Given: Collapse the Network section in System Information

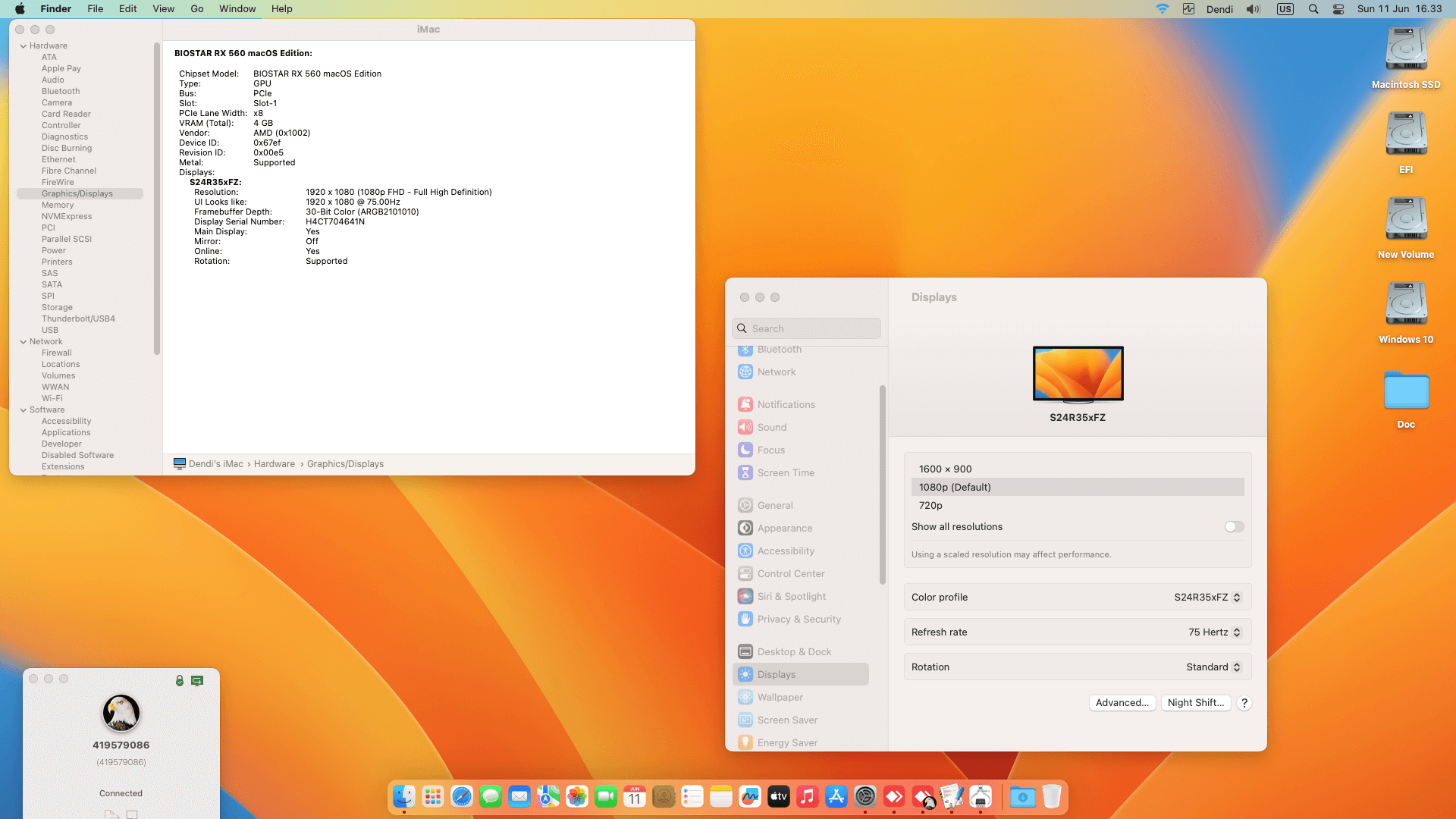Looking at the screenshot, I should [x=23, y=341].
